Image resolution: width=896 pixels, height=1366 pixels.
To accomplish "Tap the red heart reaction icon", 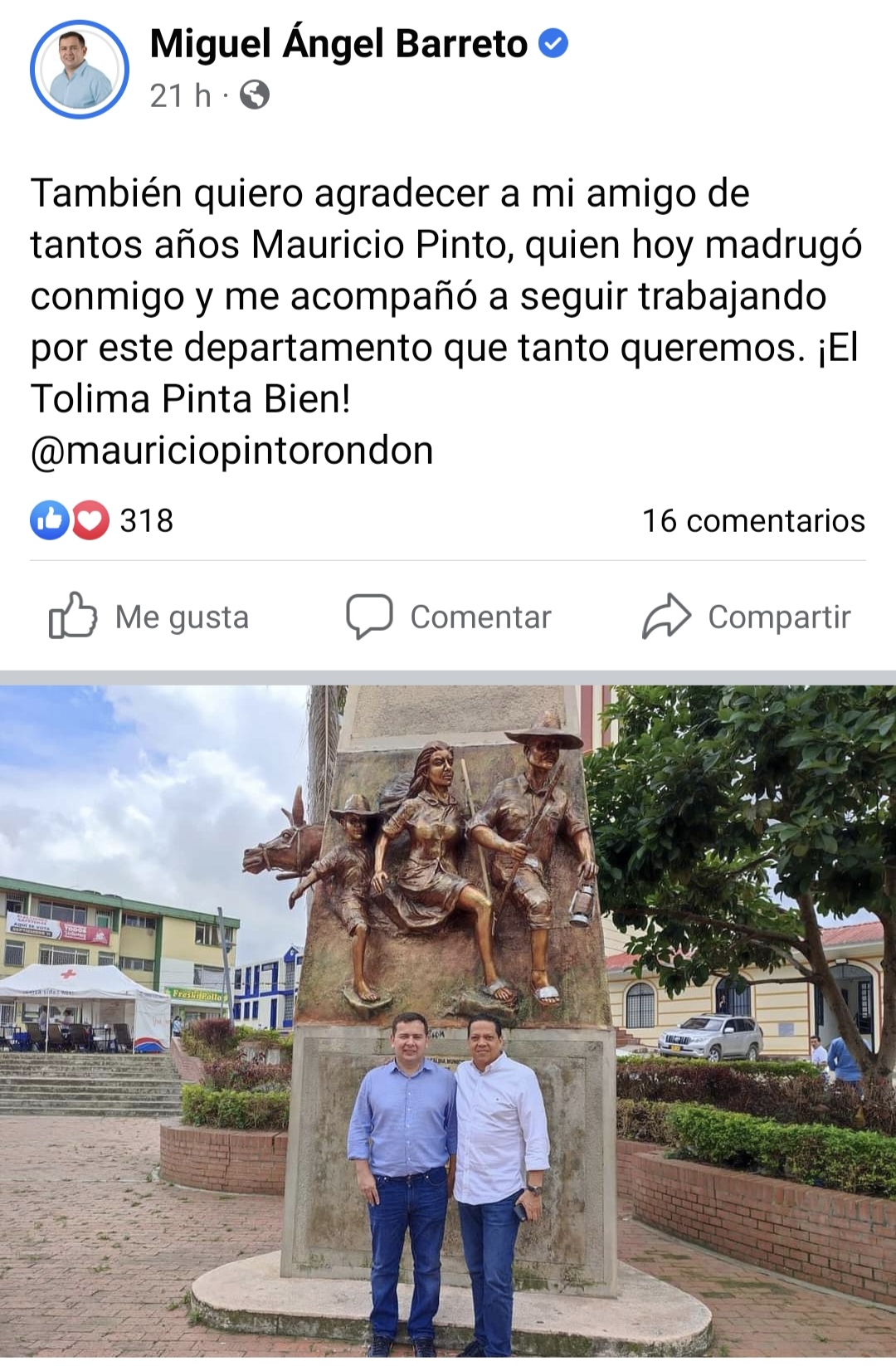I will point(90,520).
